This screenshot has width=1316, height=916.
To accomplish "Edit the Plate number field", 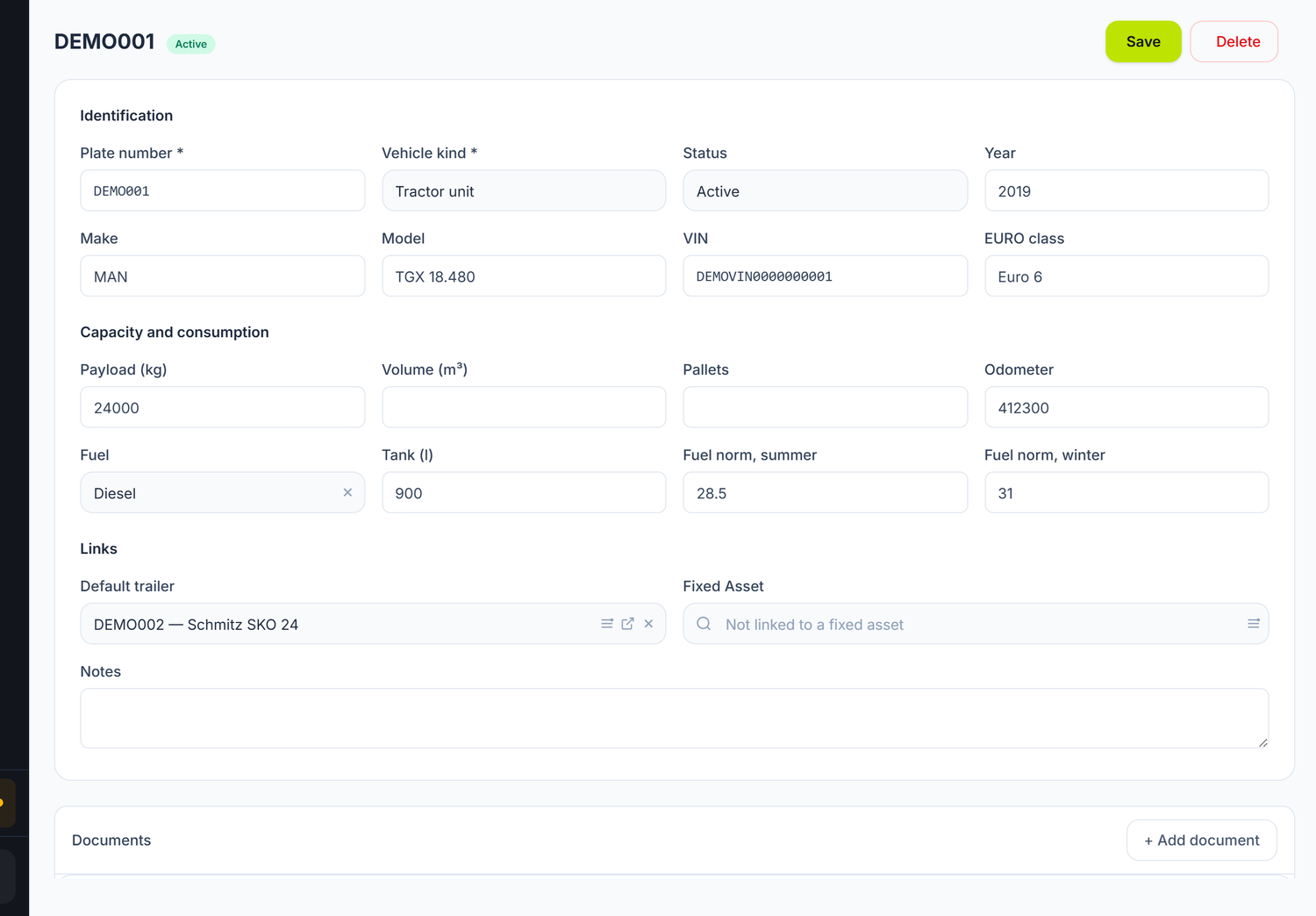I will pos(222,190).
